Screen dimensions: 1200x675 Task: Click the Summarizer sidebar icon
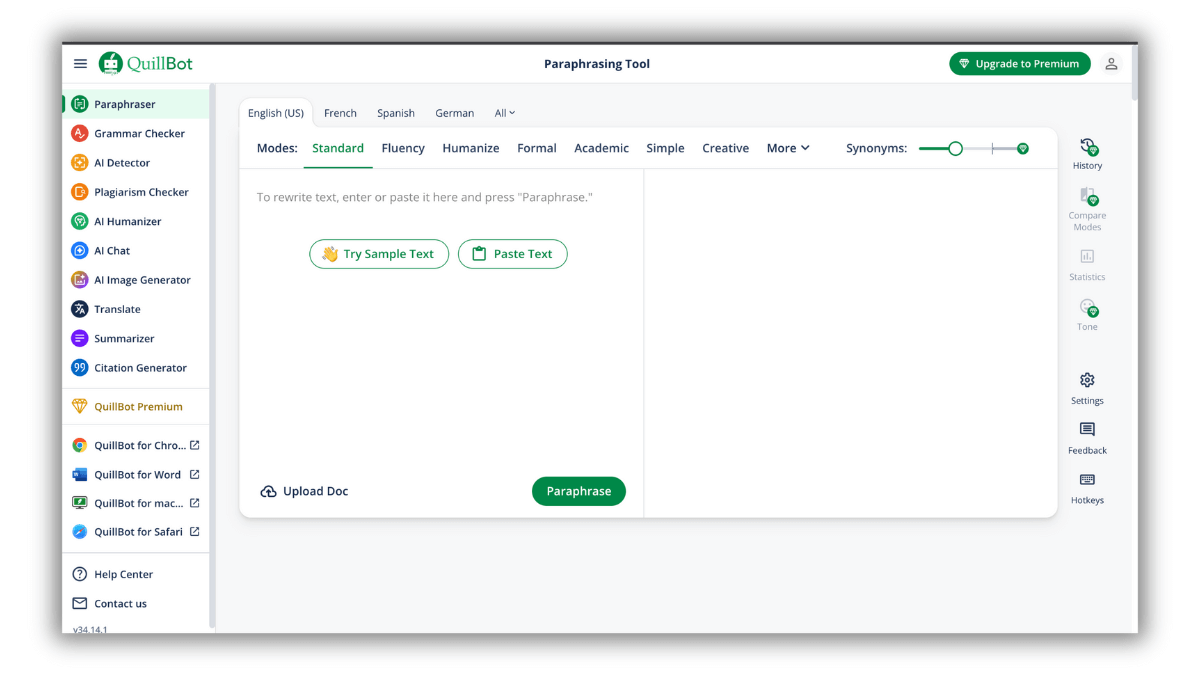[80, 338]
